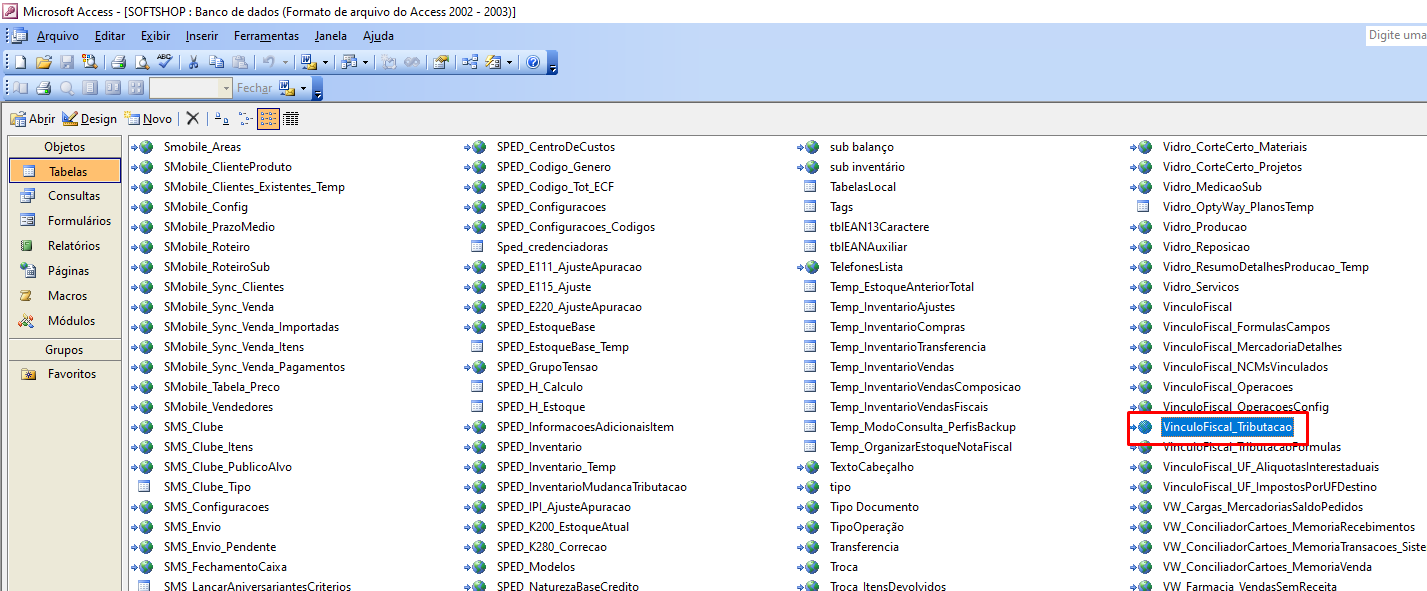The height and width of the screenshot is (591, 1427).
Task: Open the Inserir menu
Action: click(x=201, y=36)
